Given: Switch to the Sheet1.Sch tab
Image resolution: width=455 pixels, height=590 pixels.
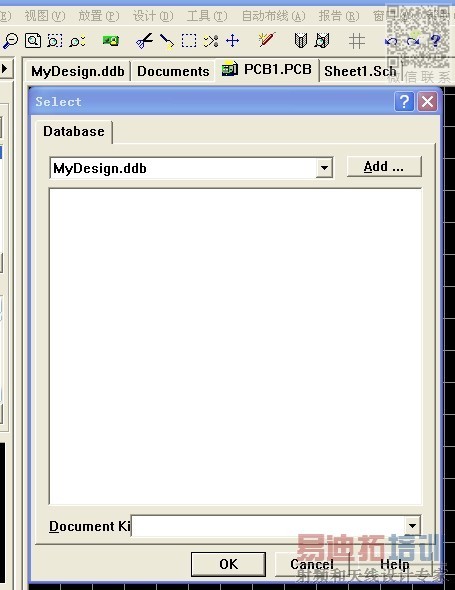Looking at the screenshot, I should 360,71.
